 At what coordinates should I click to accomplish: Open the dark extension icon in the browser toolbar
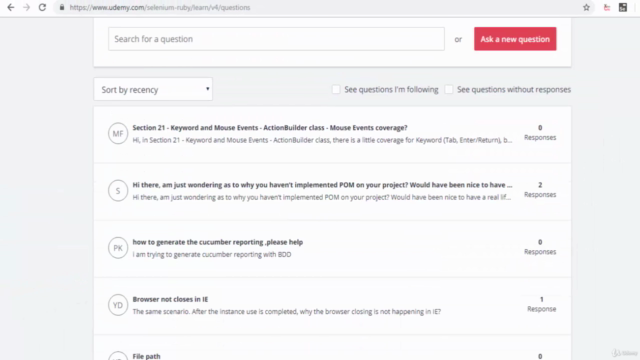pyautogui.click(x=623, y=7)
